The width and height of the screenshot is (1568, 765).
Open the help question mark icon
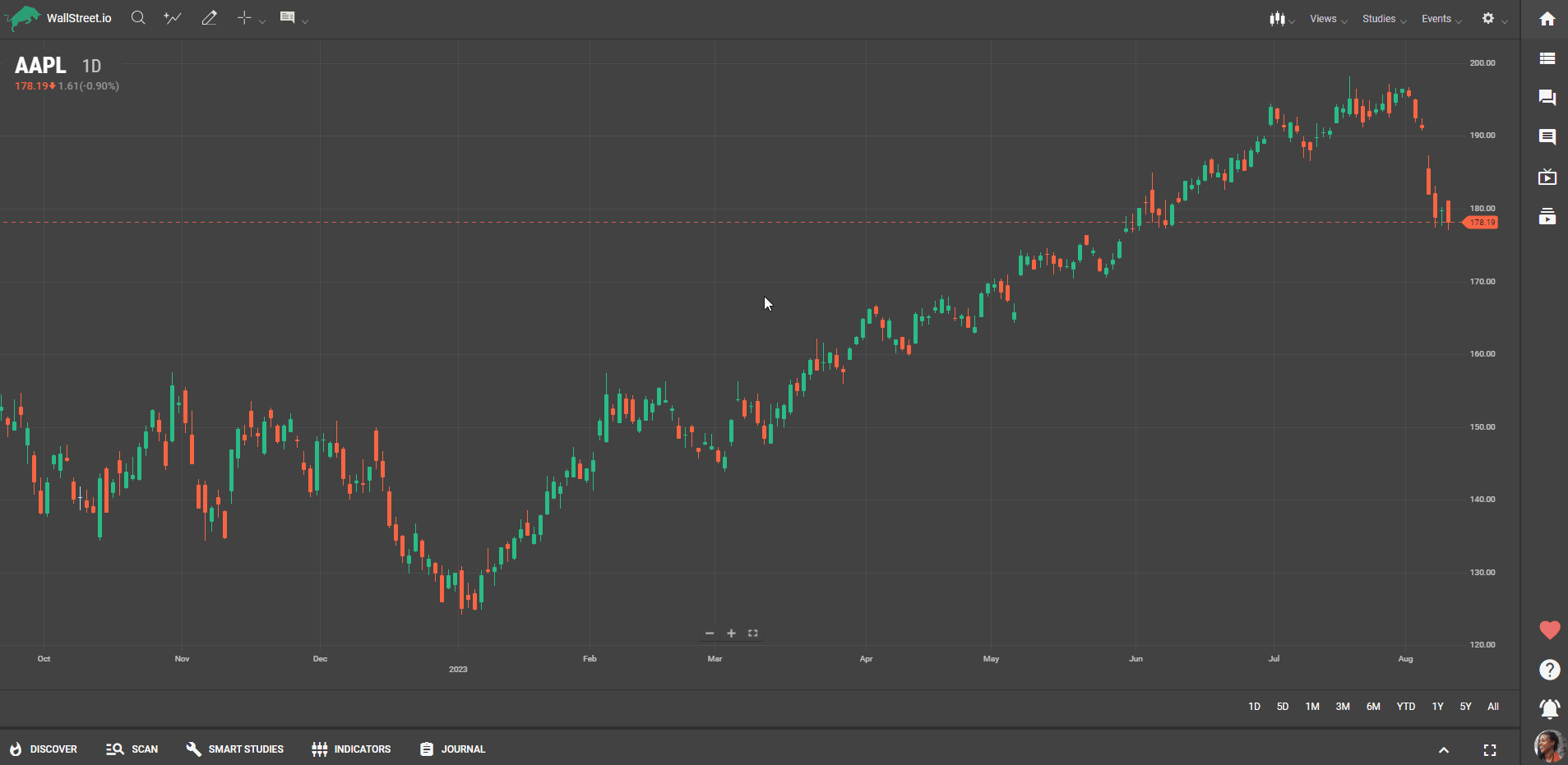1549,670
